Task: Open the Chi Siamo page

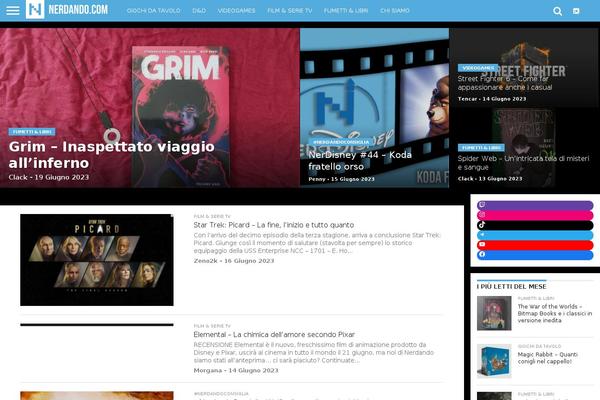Action: 395,11
